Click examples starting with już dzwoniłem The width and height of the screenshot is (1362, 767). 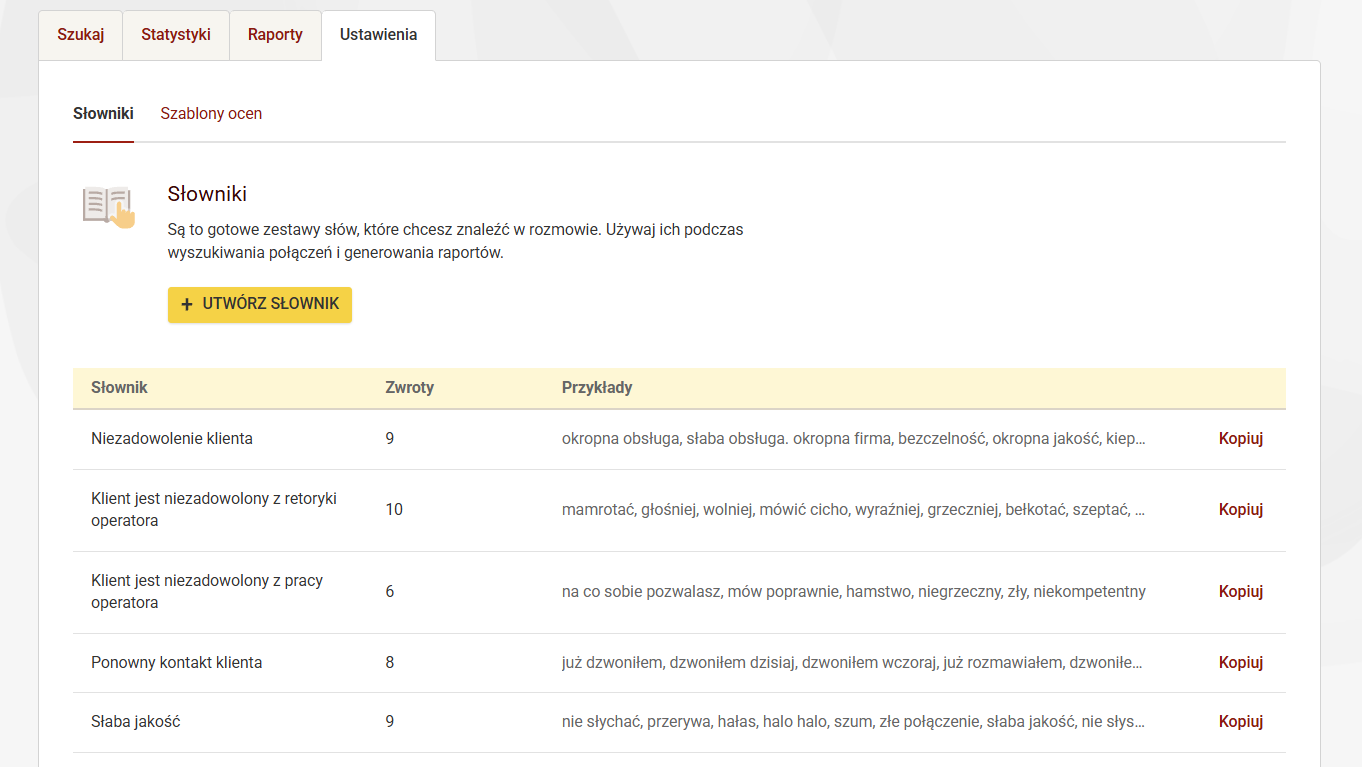pos(852,663)
